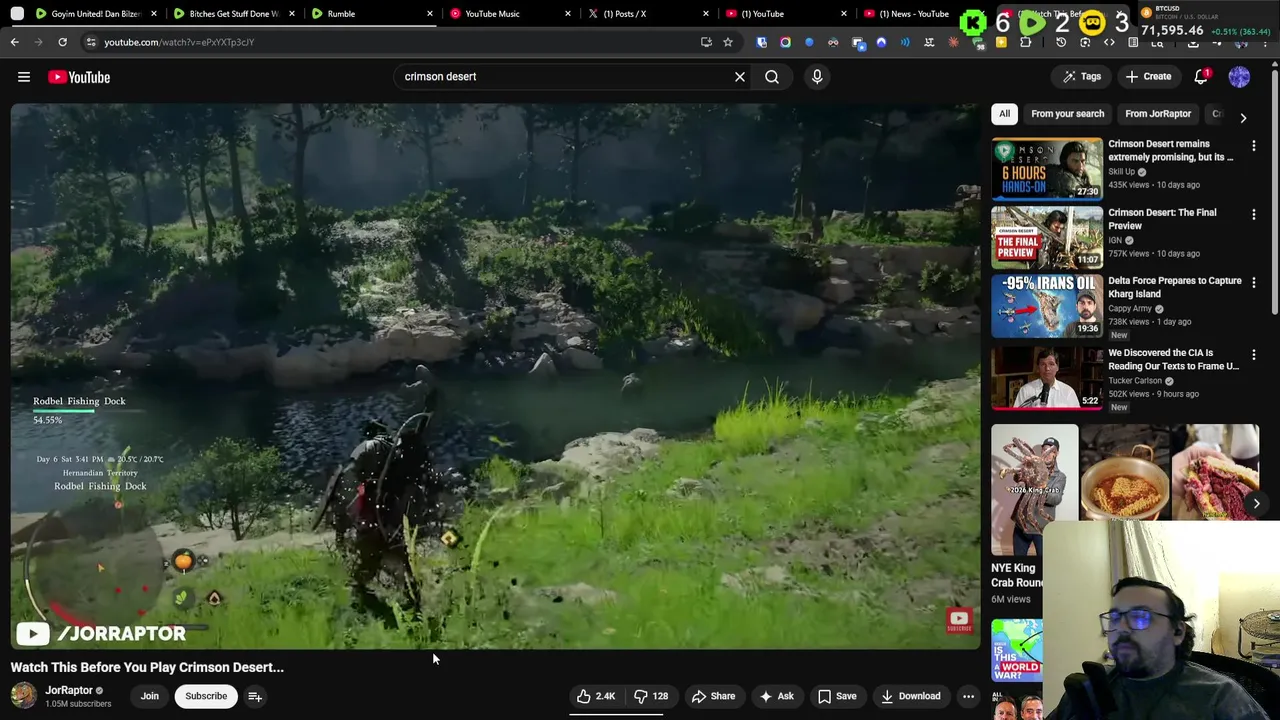Select the All filter chip
The height and width of the screenshot is (720, 1280).
pyautogui.click(x=1004, y=114)
